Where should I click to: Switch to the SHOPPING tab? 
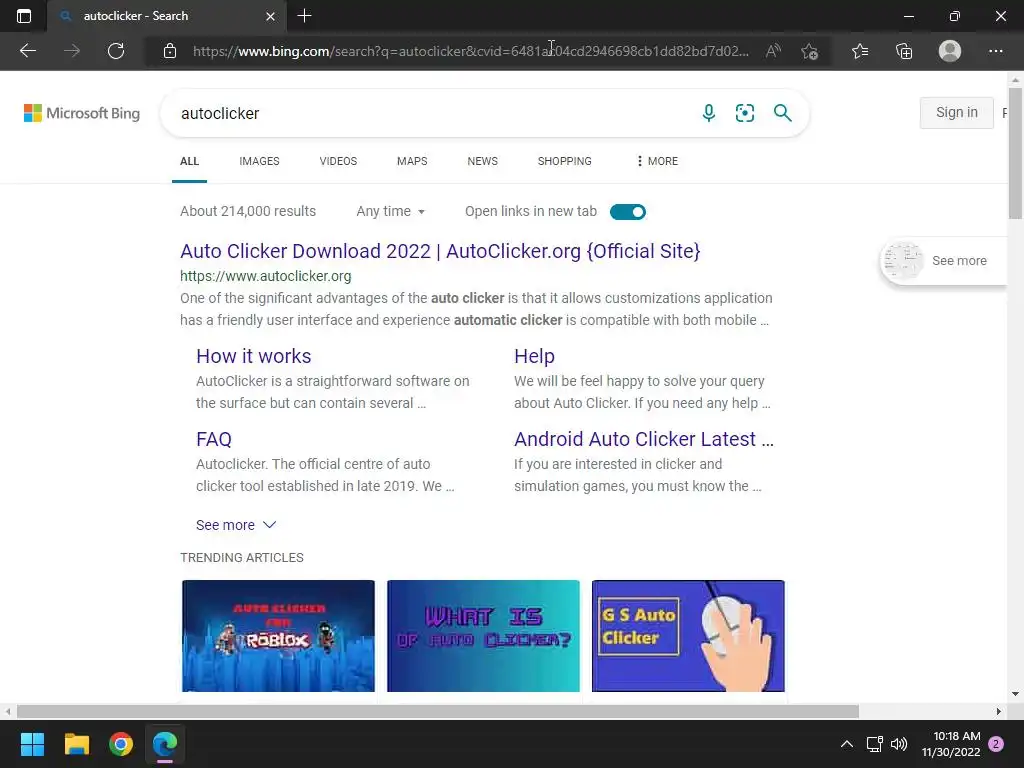(x=565, y=161)
